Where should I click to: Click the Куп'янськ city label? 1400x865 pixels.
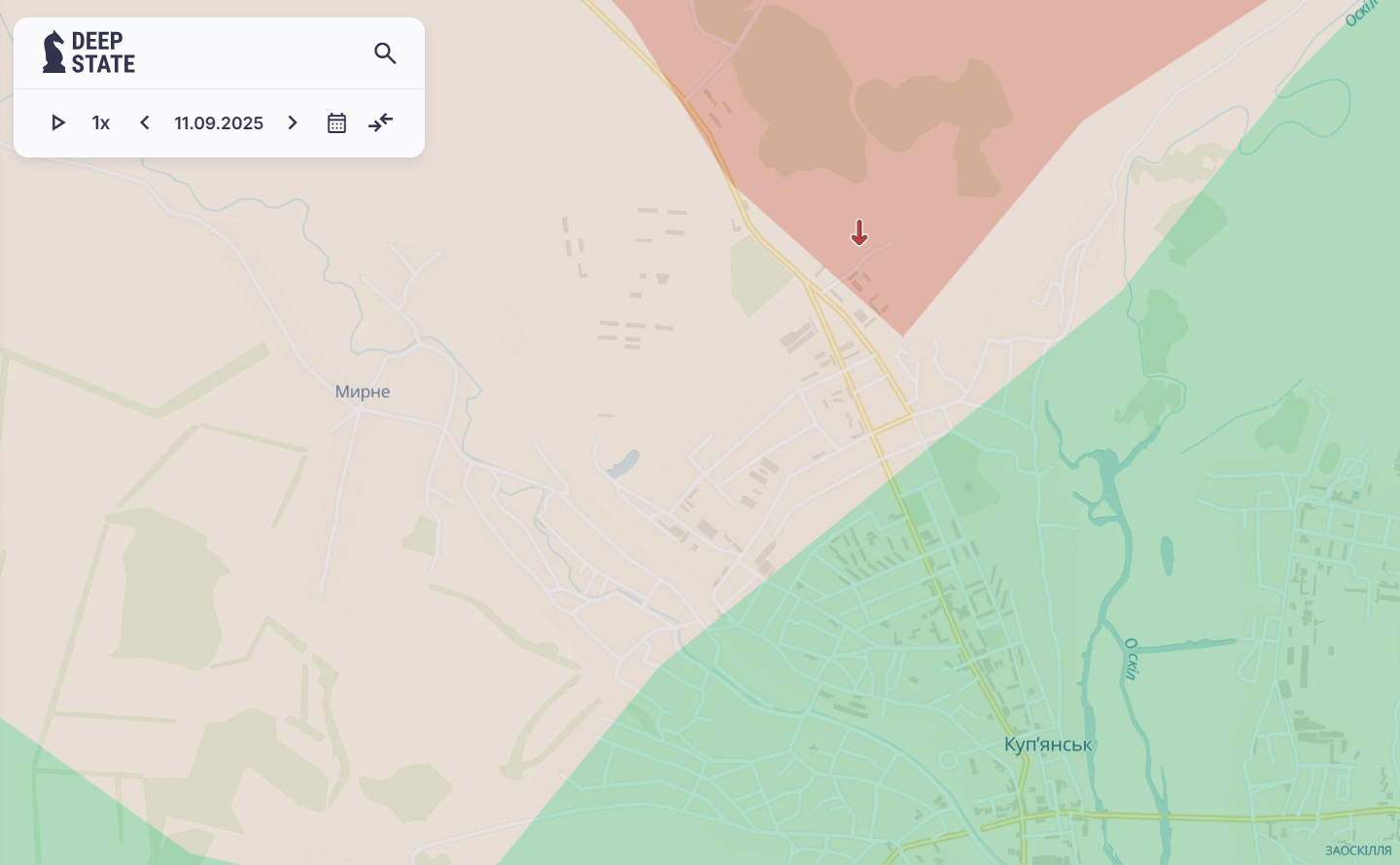[1048, 744]
